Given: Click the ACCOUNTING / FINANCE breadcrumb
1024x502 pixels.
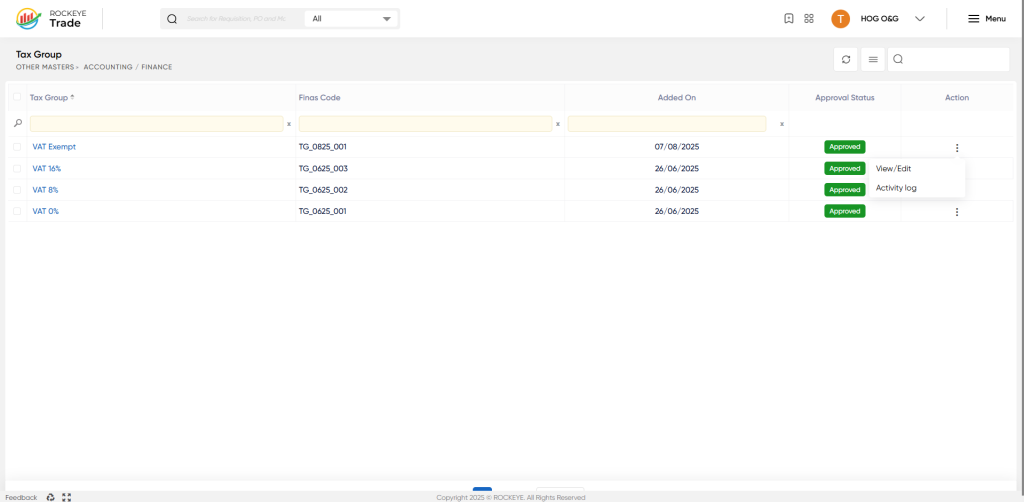Looking at the screenshot, I should pyautogui.click(x=128, y=67).
